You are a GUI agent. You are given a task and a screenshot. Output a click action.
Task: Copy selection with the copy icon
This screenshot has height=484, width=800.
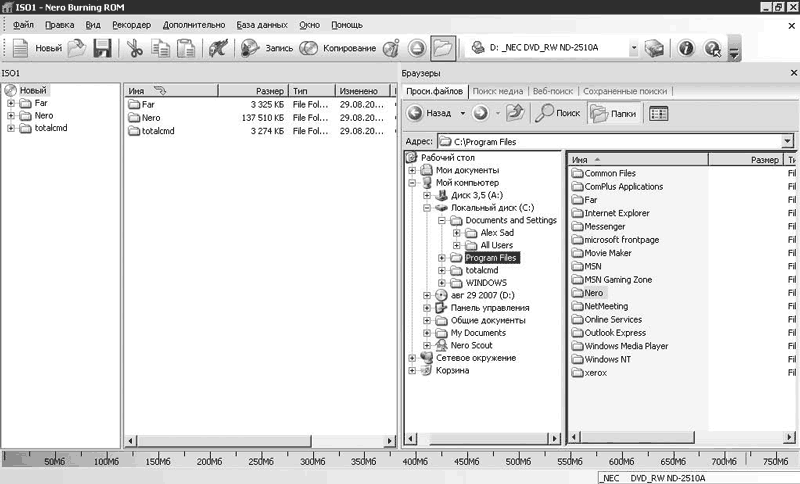tap(161, 48)
